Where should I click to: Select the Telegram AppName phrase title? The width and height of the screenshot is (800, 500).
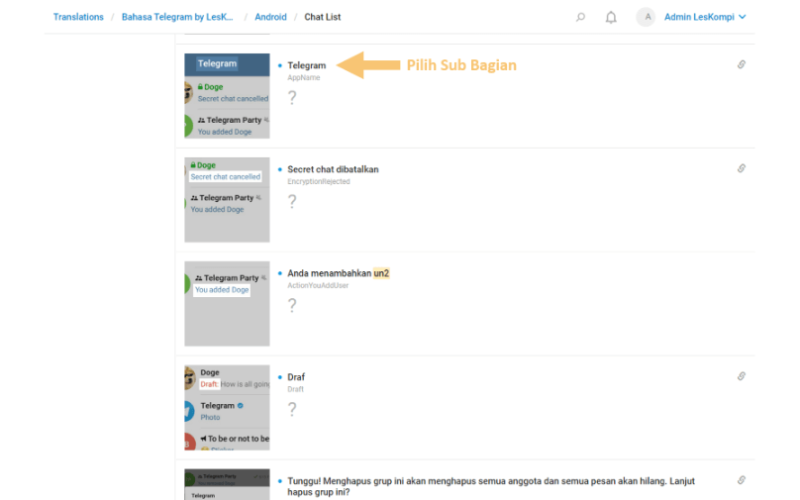coord(307,65)
